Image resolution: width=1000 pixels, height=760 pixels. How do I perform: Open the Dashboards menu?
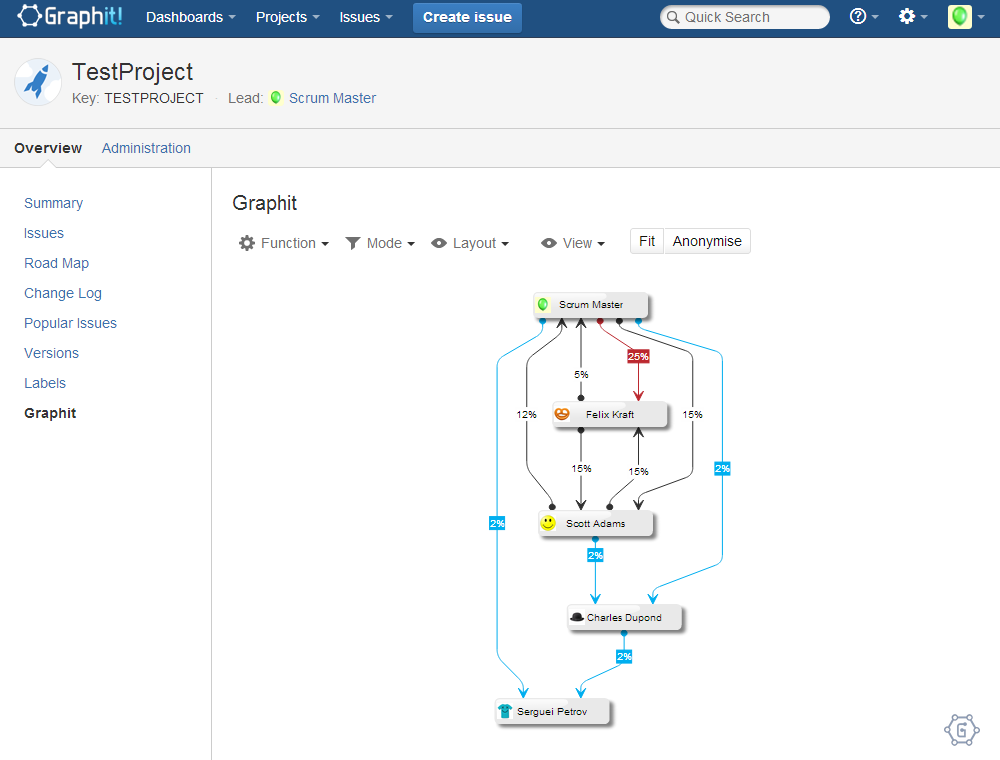pyautogui.click(x=191, y=17)
